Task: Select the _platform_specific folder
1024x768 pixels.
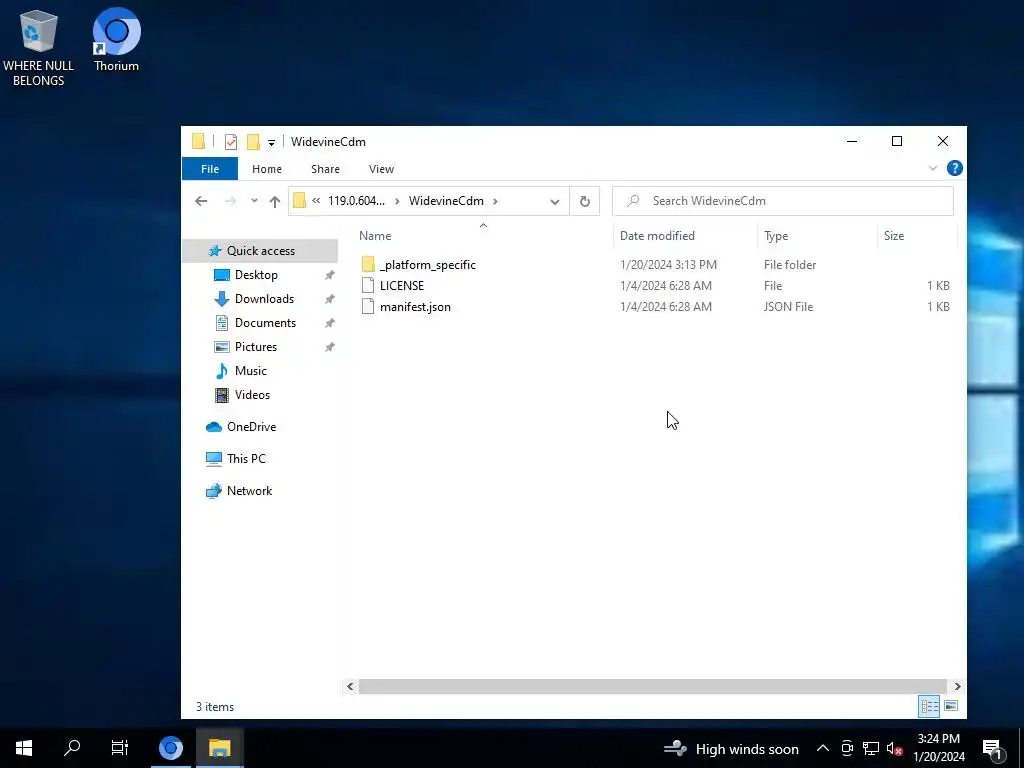Action: 428,264
